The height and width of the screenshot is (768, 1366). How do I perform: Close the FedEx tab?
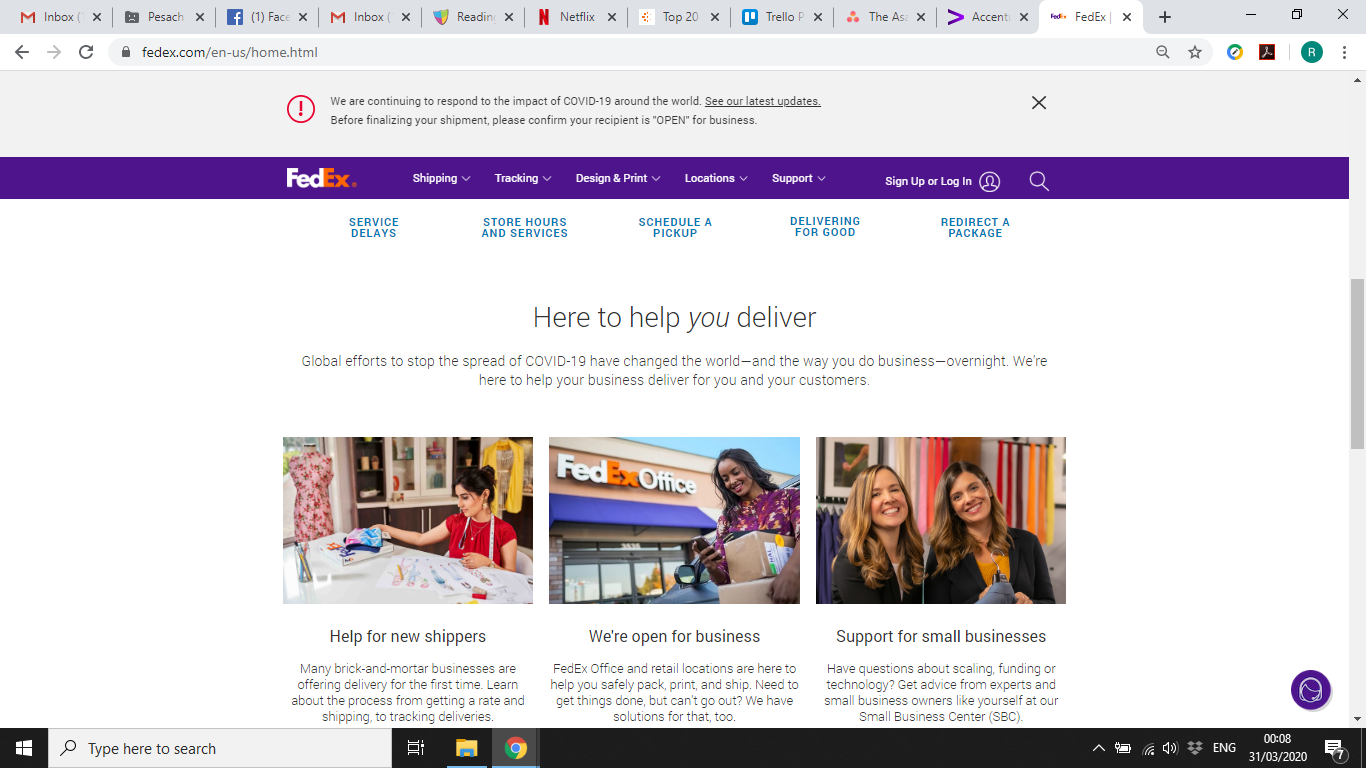(x=1127, y=17)
